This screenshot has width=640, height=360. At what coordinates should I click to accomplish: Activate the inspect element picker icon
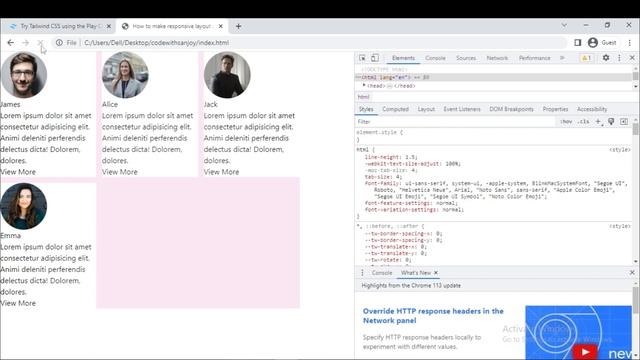click(x=362, y=58)
